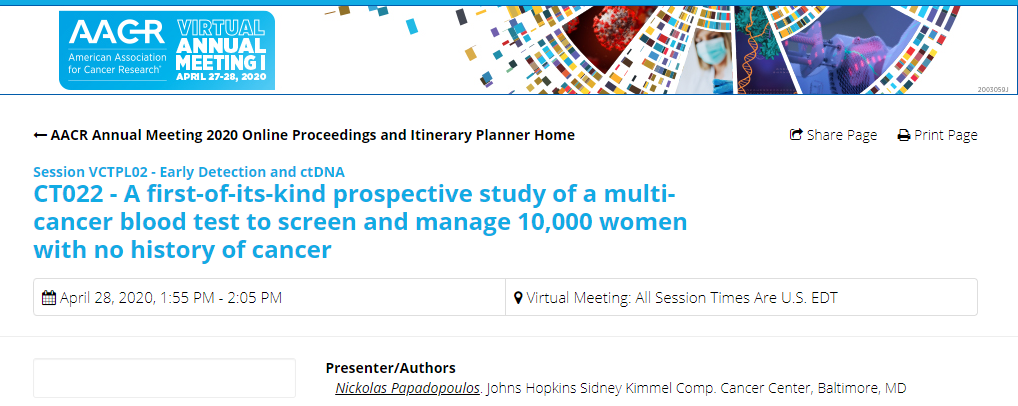This screenshot has width=1018, height=406.
Task: Select the red coronavirus image in banner
Action: pos(604,37)
